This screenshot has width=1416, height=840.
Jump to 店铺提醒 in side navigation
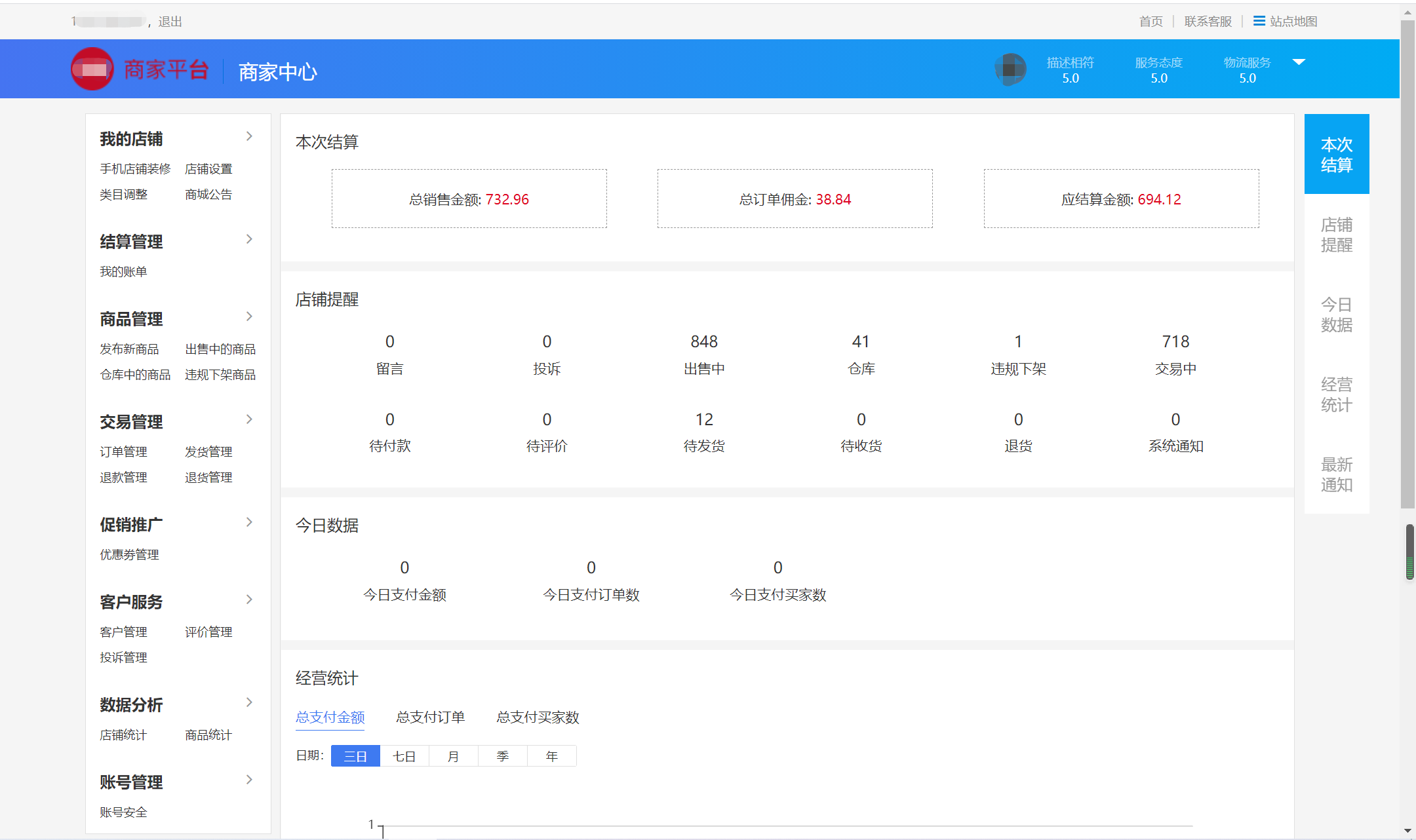(1336, 235)
